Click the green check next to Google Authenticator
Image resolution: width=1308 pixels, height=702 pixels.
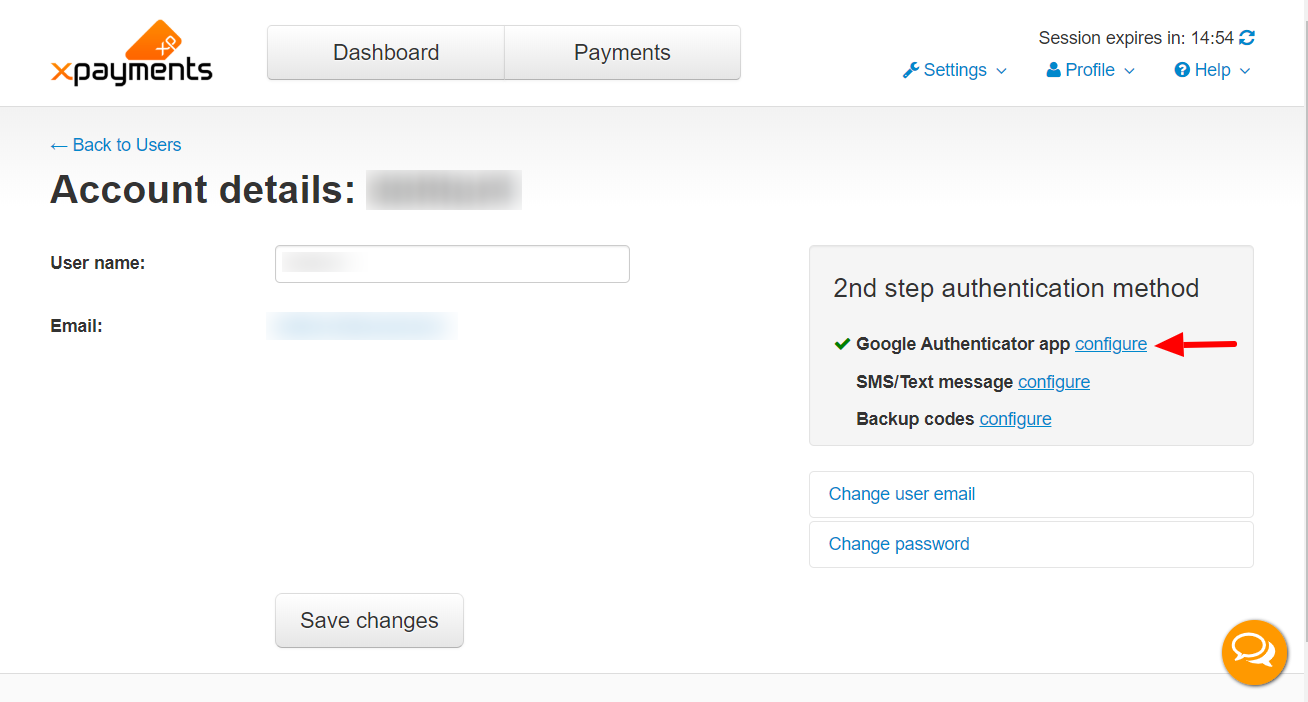[842, 344]
